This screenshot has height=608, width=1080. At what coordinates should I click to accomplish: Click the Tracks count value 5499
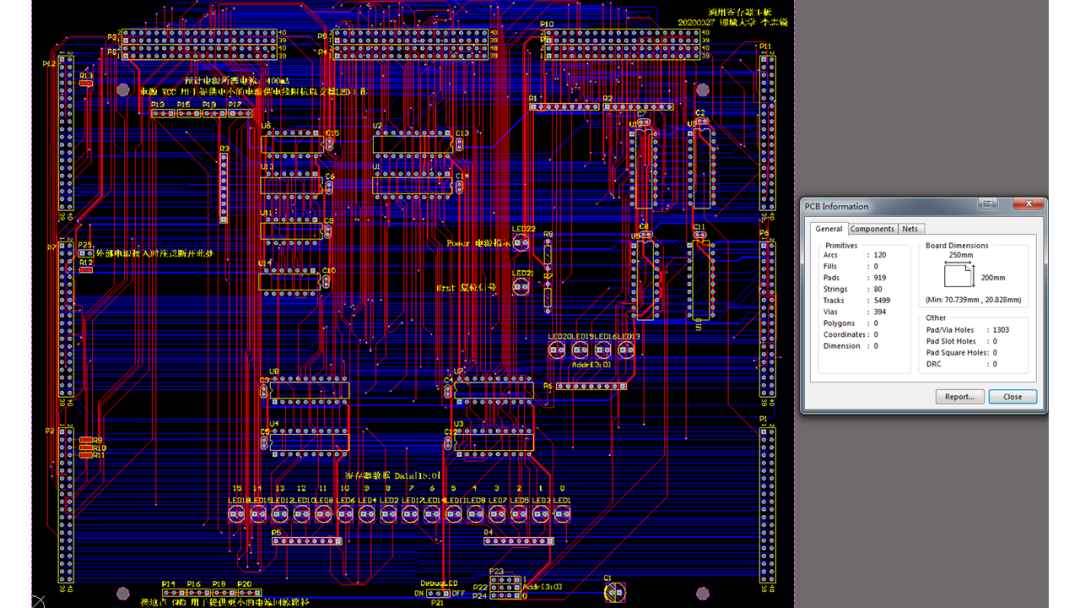tap(882, 300)
